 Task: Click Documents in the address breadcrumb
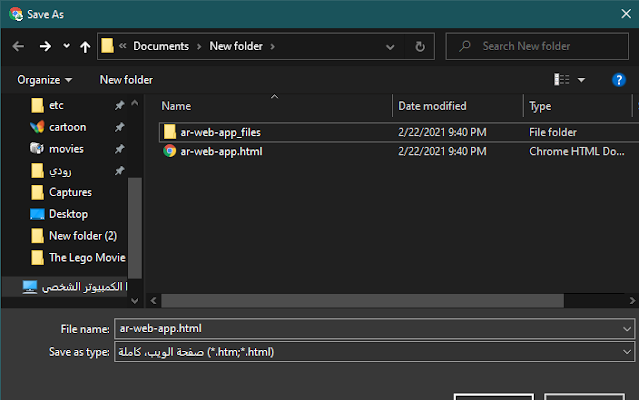tap(161, 46)
